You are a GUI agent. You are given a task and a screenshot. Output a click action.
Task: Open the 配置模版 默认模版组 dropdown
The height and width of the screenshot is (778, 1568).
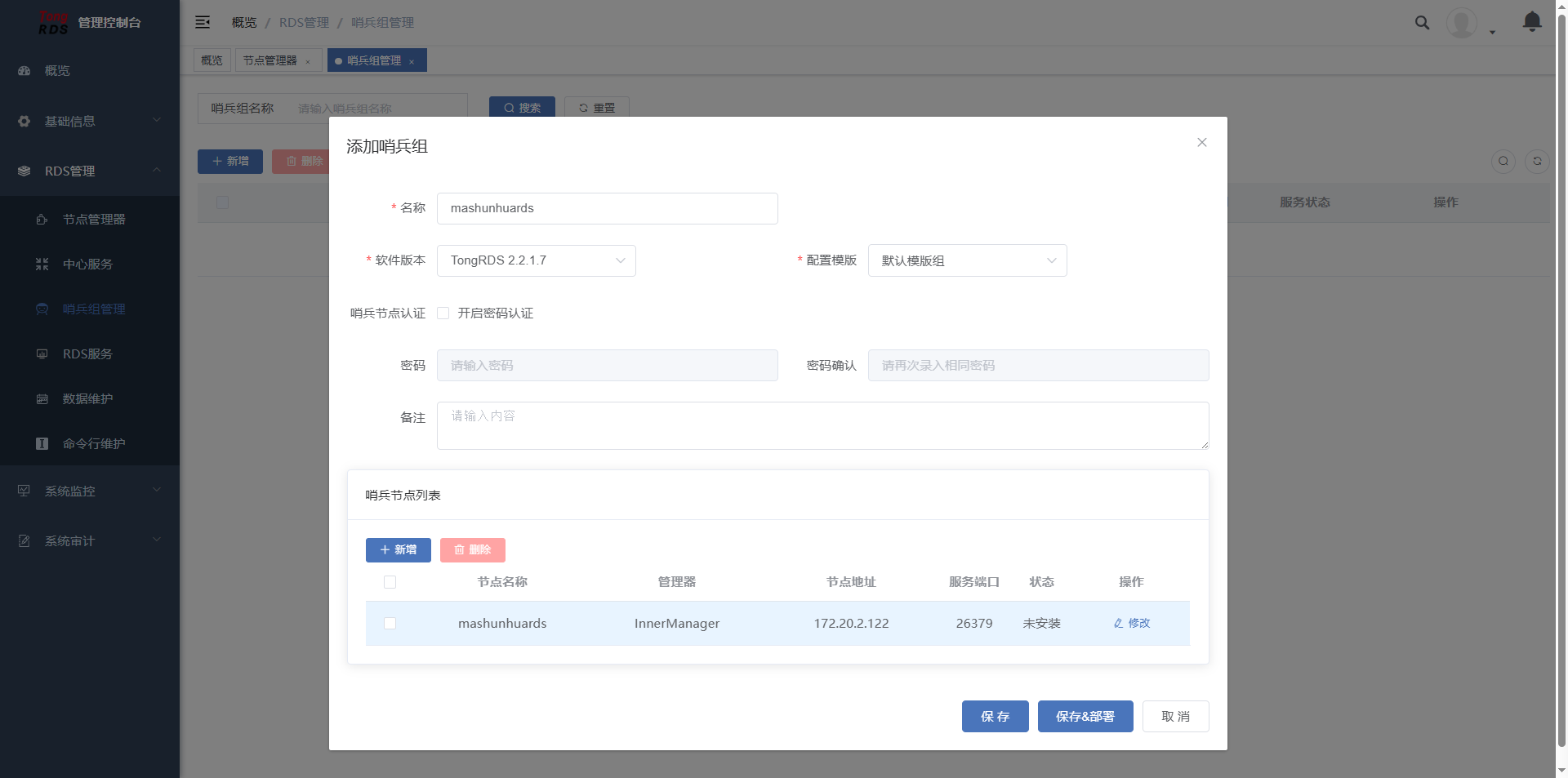[x=968, y=260]
